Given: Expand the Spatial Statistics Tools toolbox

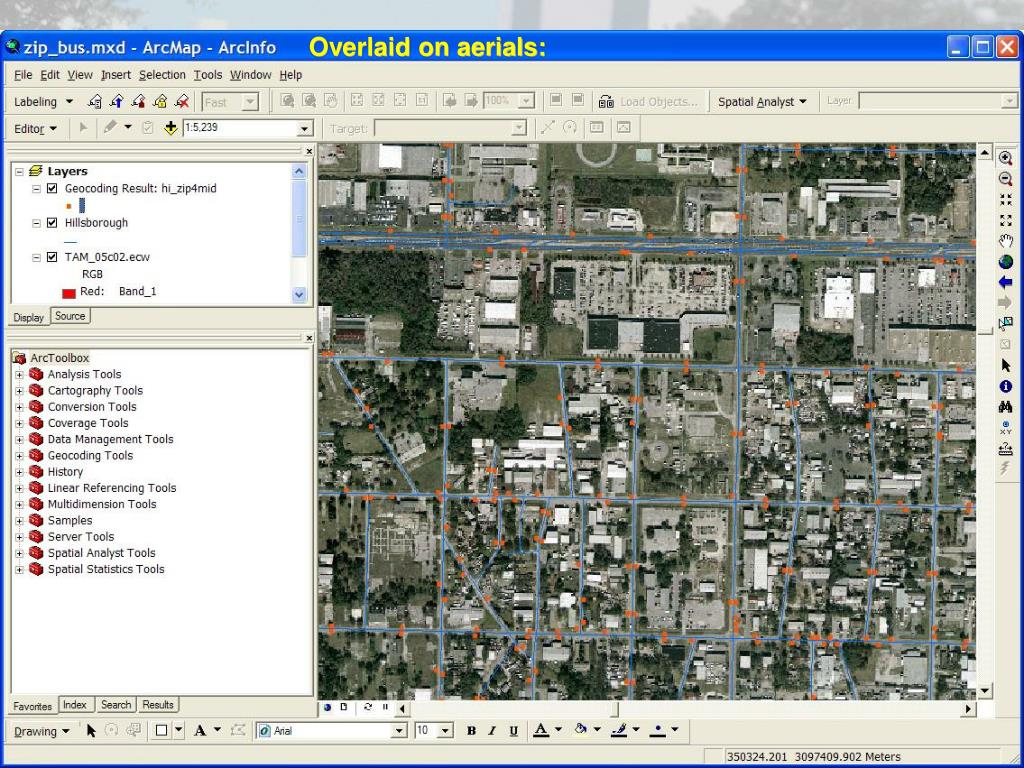Looking at the screenshot, I should pyautogui.click(x=20, y=569).
